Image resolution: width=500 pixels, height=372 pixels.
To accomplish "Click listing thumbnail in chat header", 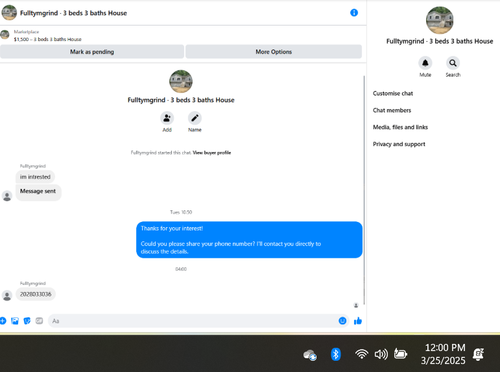I will [x=9, y=13].
